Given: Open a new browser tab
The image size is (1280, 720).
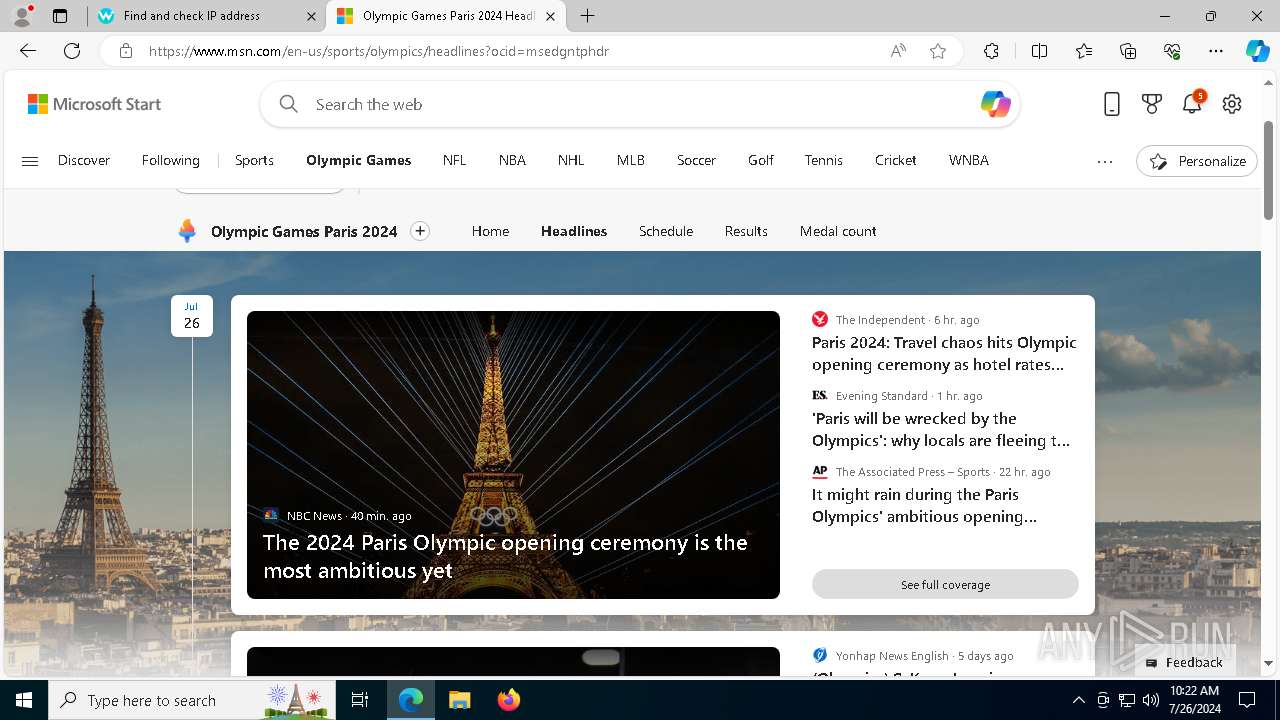Looking at the screenshot, I should click(x=588, y=16).
